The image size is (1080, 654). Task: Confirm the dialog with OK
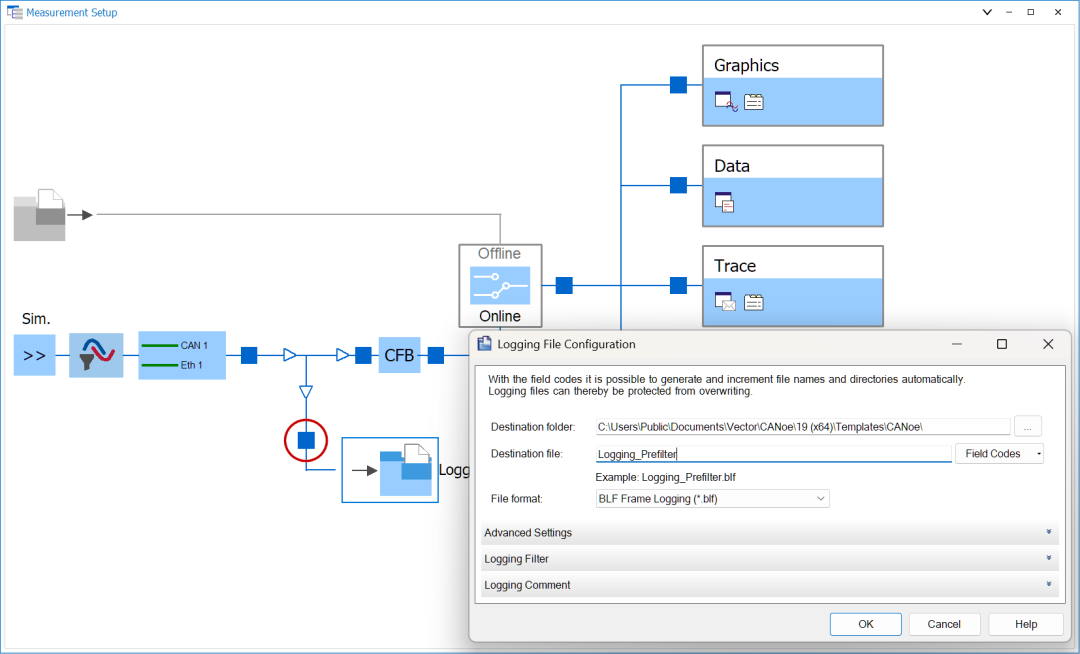pos(866,624)
